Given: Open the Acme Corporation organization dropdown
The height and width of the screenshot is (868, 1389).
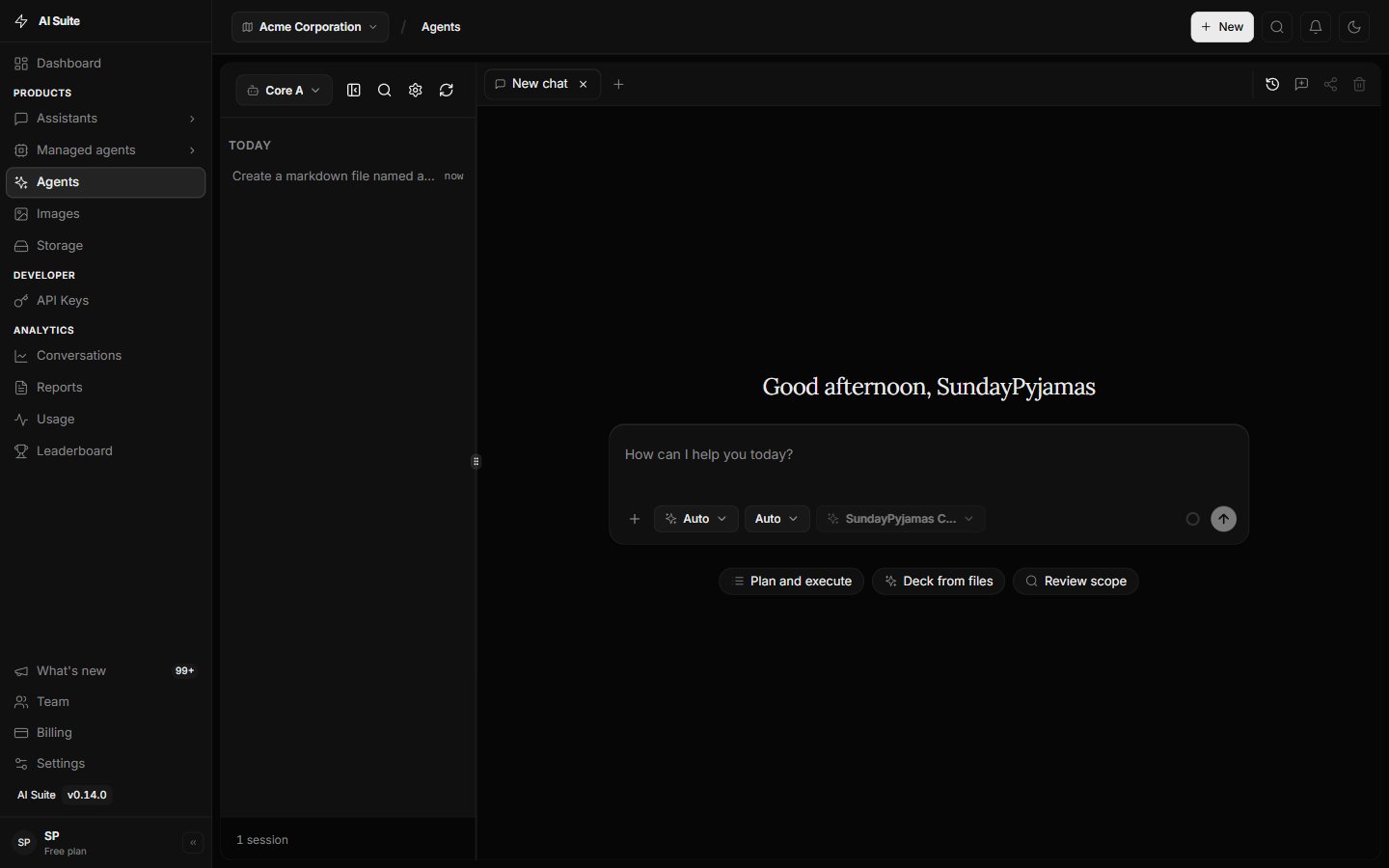Looking at the screenshot, I should click(311, 27).
